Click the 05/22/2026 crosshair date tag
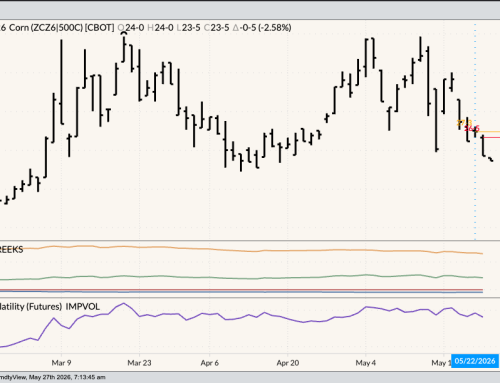The width and height of the screenshot is (500, 383). [x=475, y=361]
